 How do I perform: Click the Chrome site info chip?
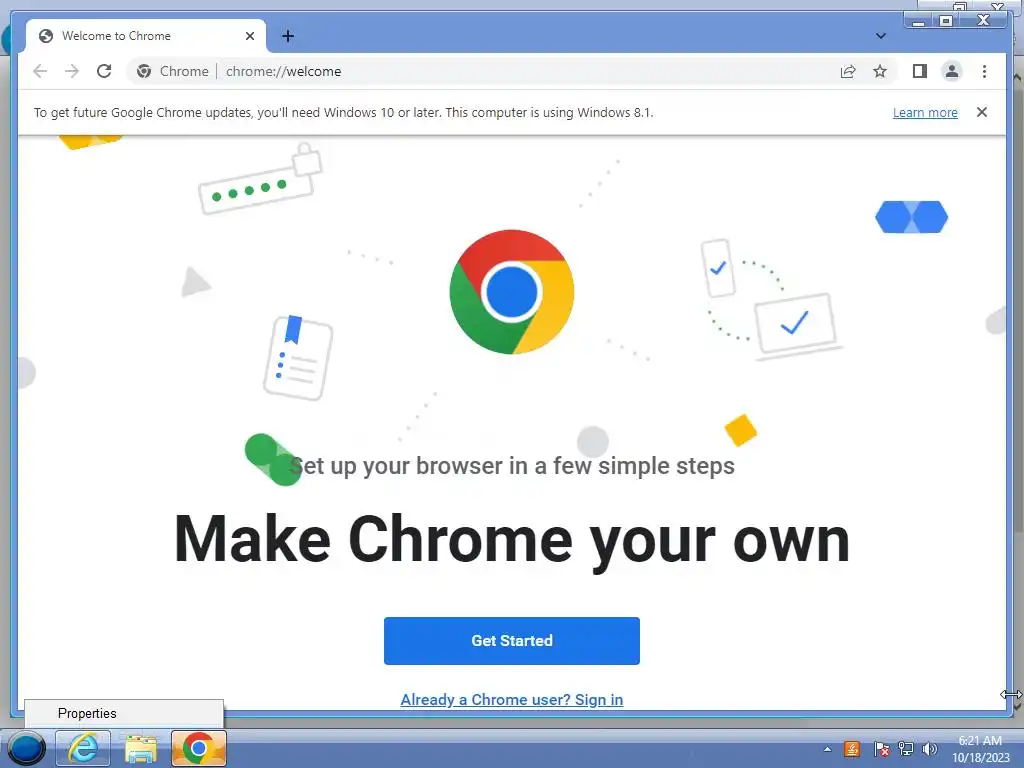pos(173,71)
